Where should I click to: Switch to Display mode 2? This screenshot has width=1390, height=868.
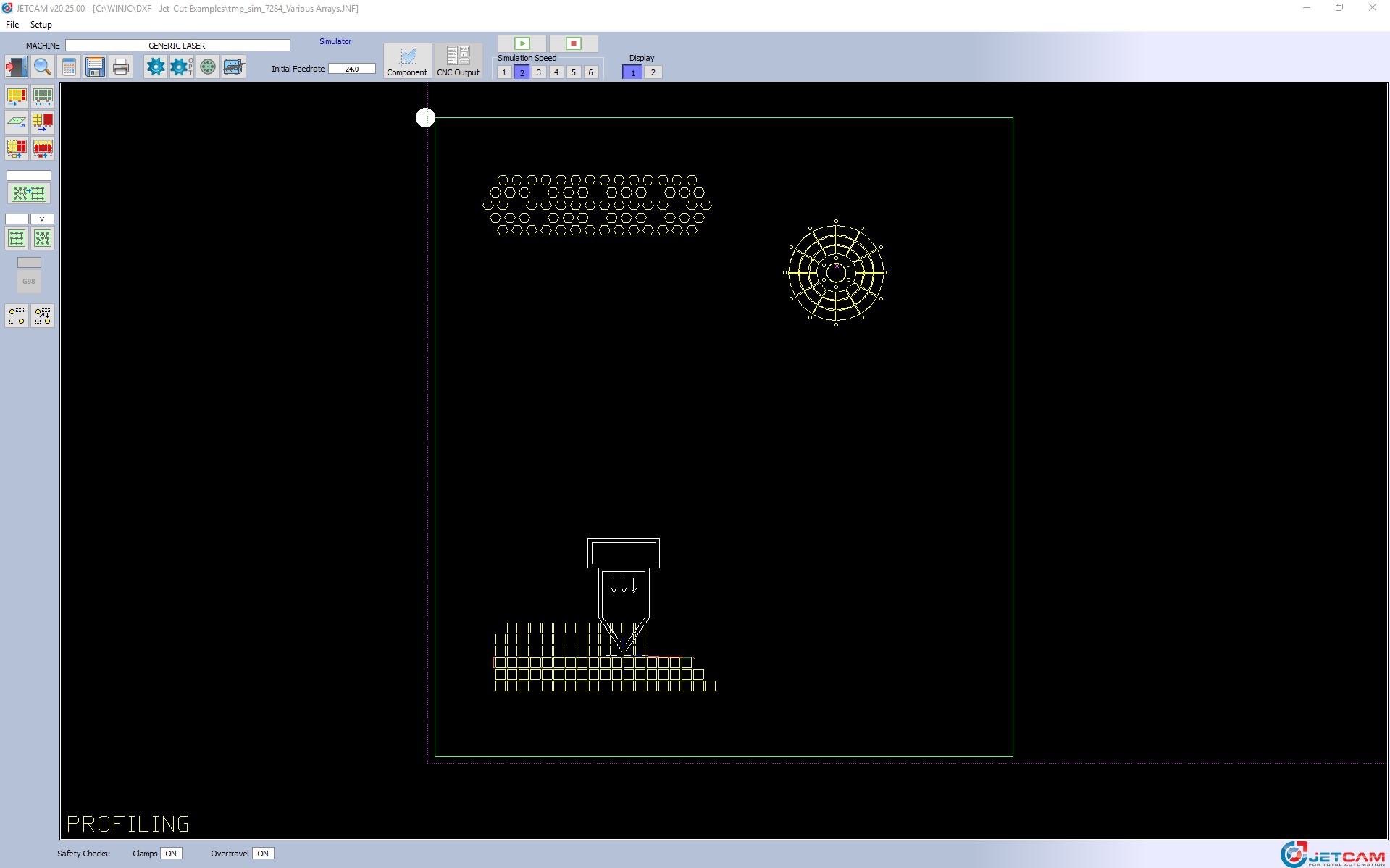pyautogui.click(x=653, y=72)
